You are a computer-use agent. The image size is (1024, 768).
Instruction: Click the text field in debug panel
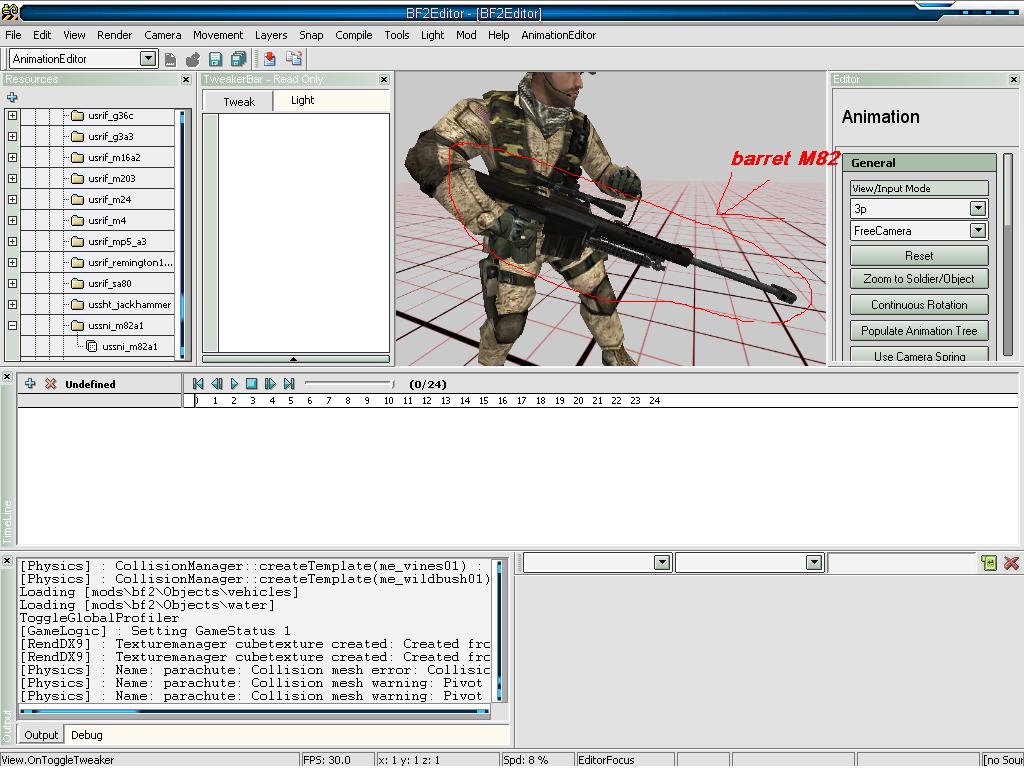902,563
